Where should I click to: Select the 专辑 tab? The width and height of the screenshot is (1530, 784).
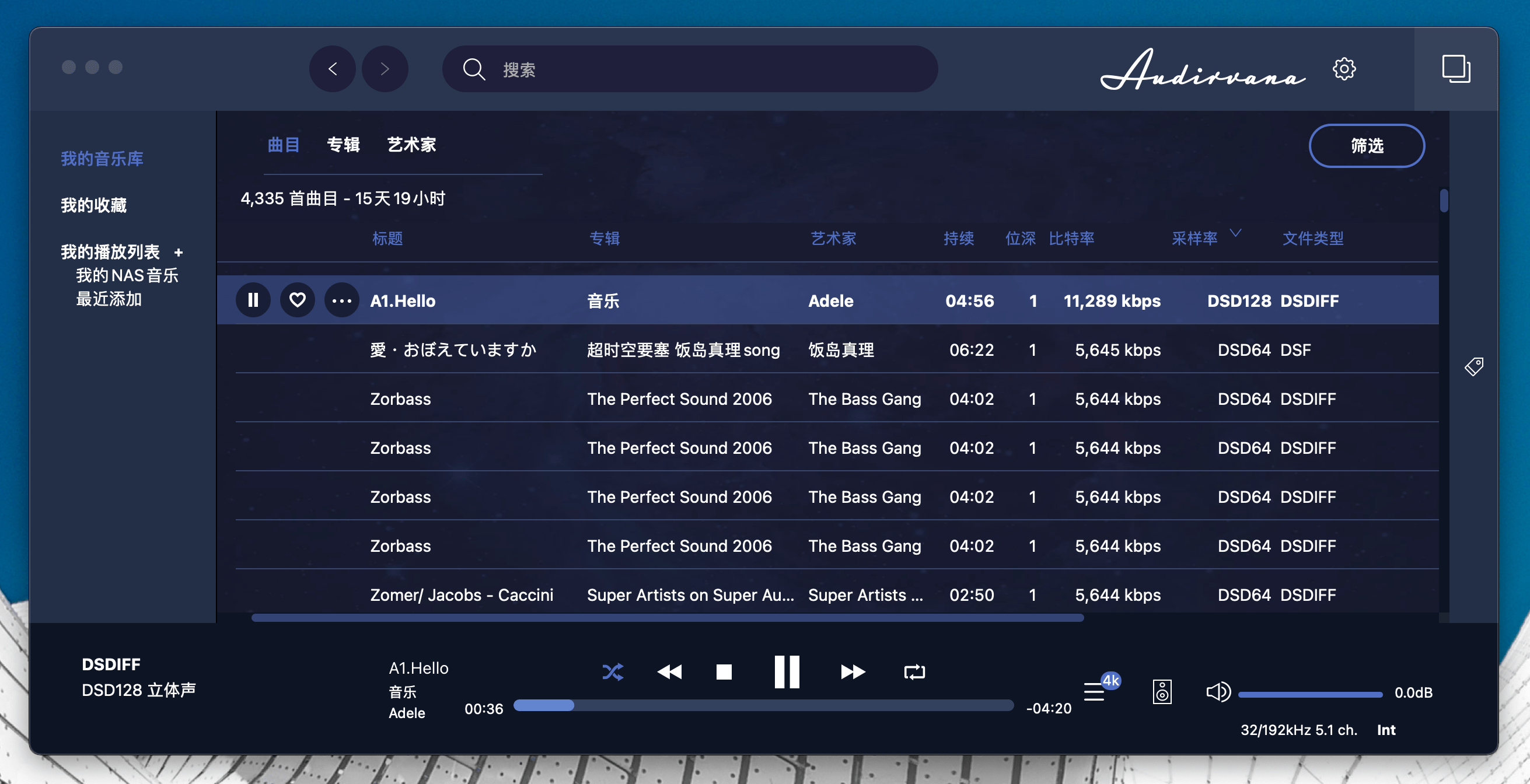click(343, 145)
